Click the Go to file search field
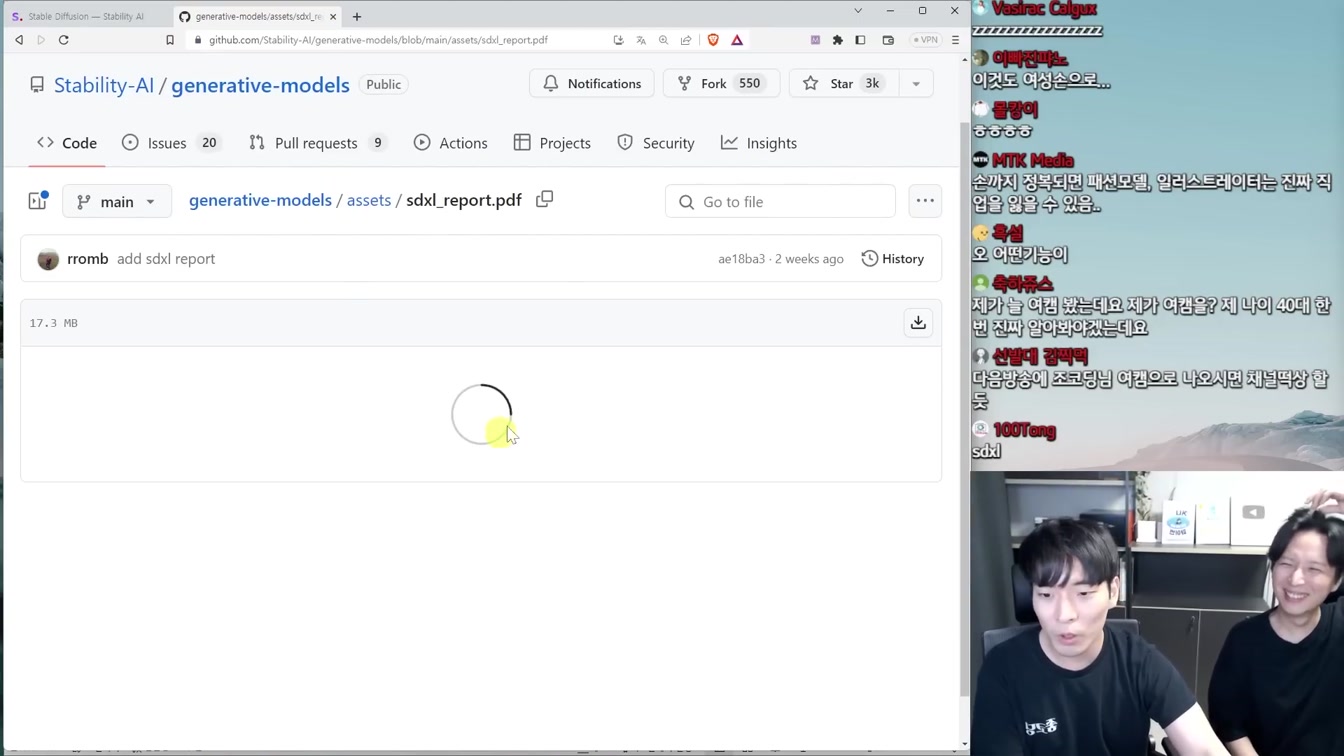The height and width of the screenshot is (756, 1344). [780, 201]
